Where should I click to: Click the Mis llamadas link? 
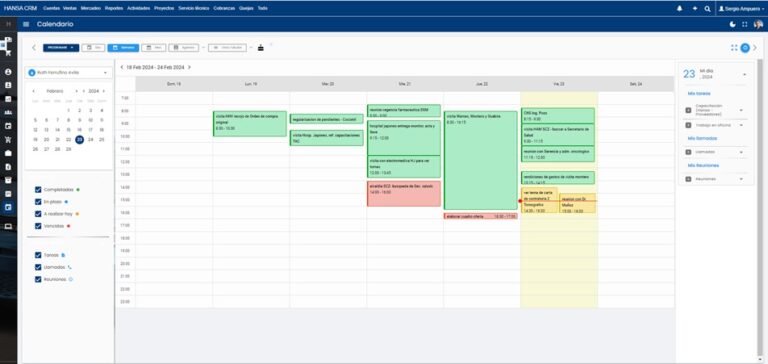701,139
